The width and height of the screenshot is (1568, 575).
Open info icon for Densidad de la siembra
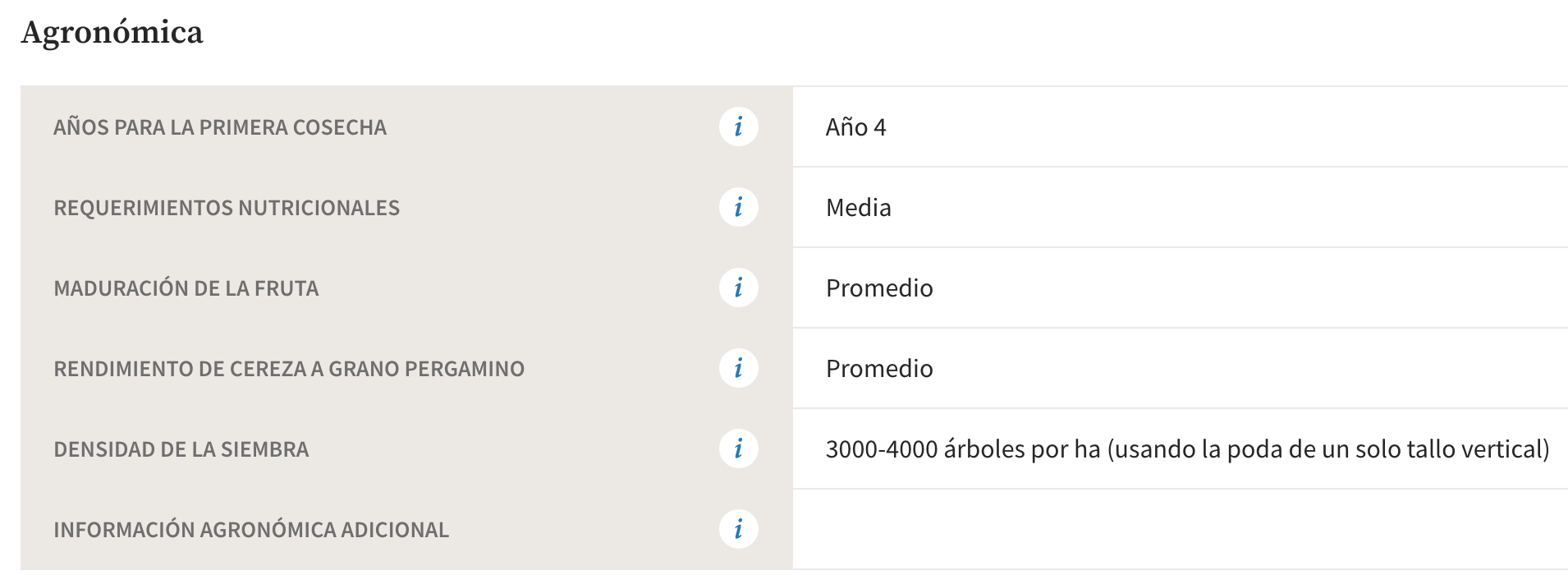coord(738,448)
